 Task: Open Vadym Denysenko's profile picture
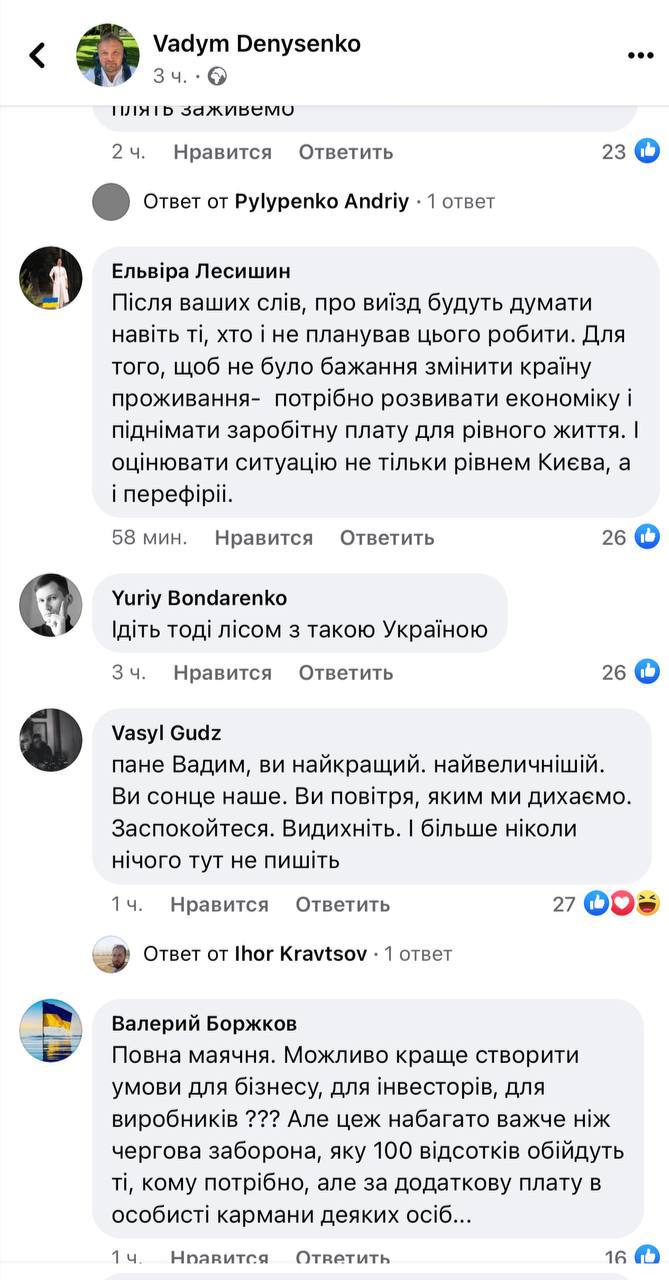[x=107, y=55]
